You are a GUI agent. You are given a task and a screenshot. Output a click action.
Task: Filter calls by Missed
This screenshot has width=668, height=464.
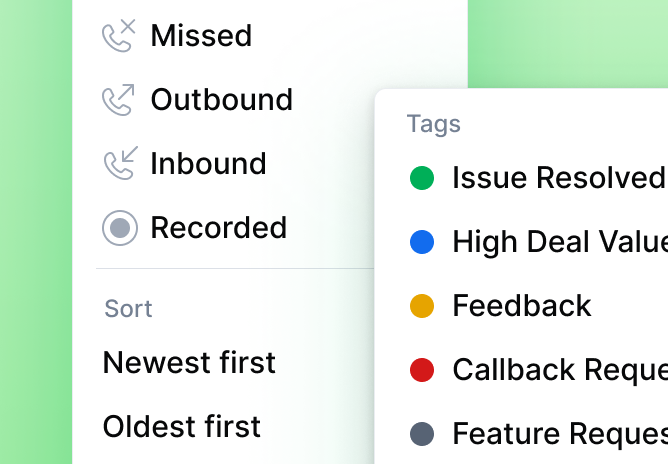click(x=201, y=36)
